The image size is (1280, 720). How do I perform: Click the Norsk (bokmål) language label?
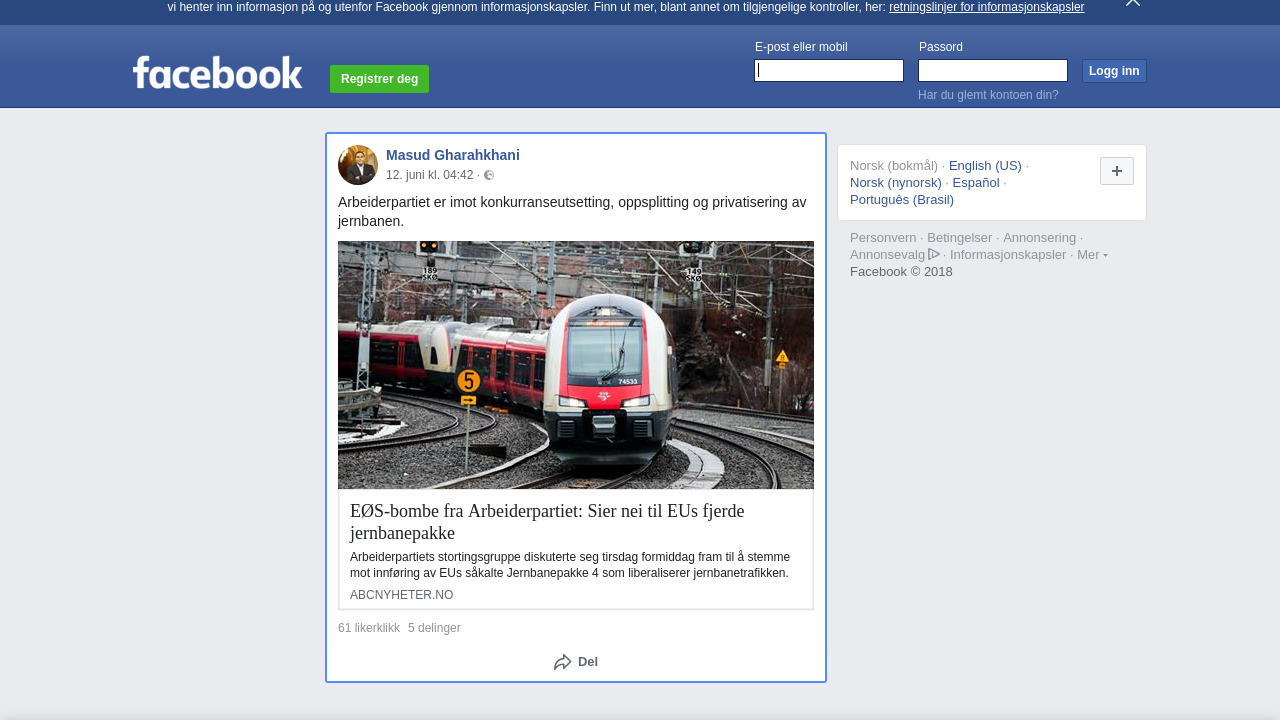[894, 166]
